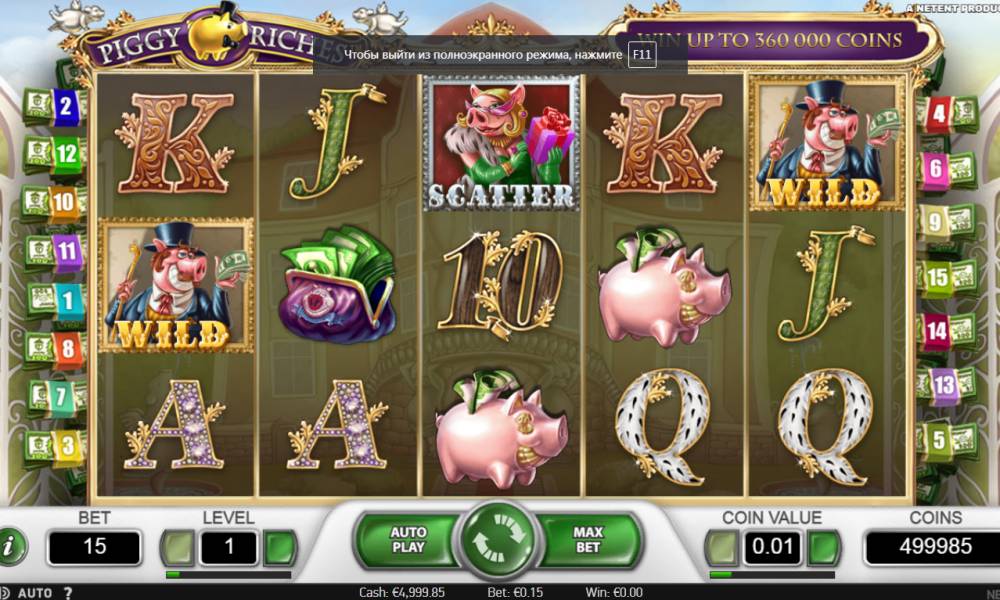Start Auto Play mode

(x=408, y=539)
